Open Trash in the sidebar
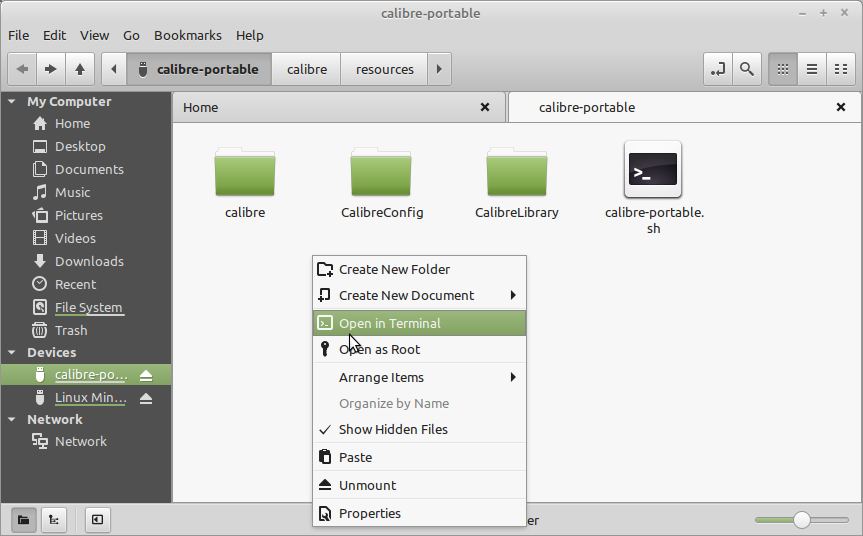Screen dimensions: 863x536 coord(71,331)
